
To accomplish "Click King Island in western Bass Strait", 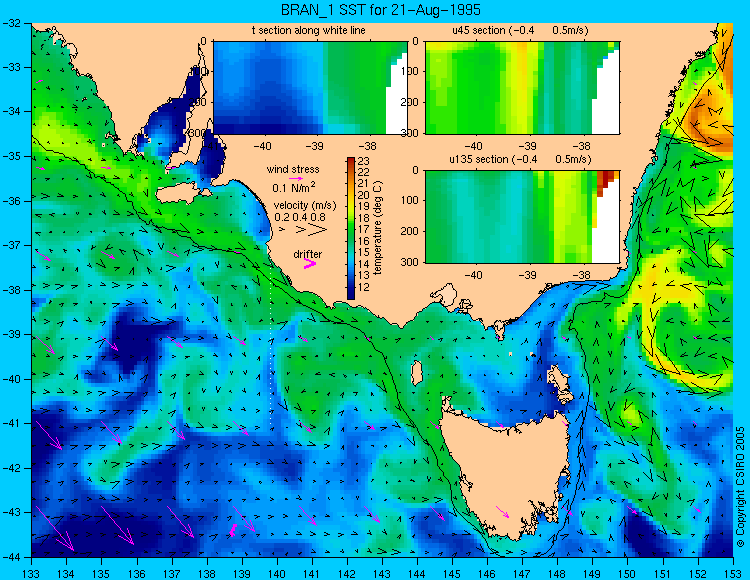I will [417, 372].
